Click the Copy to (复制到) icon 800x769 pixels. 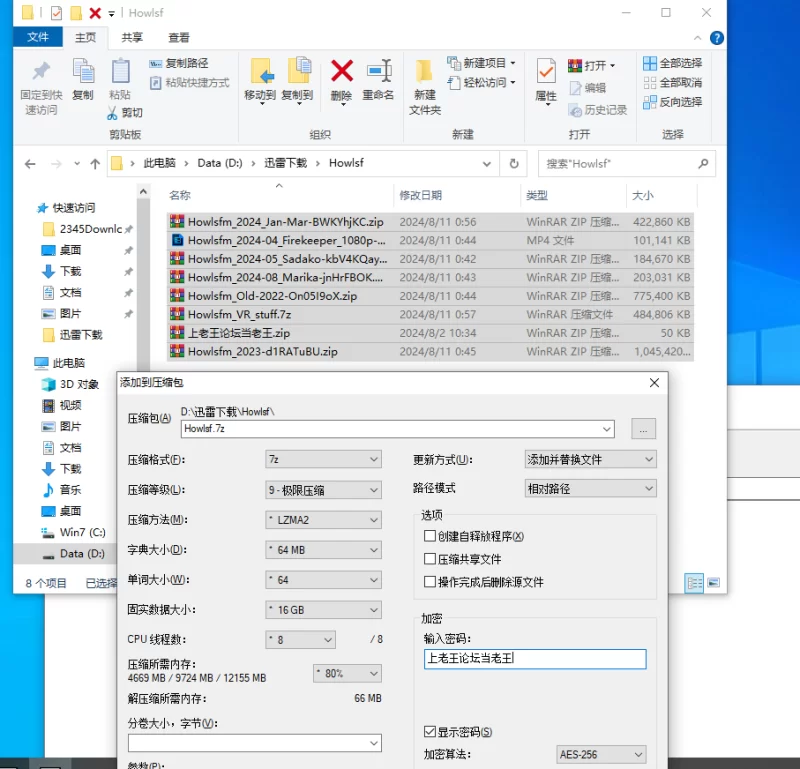tap(297, 72)
